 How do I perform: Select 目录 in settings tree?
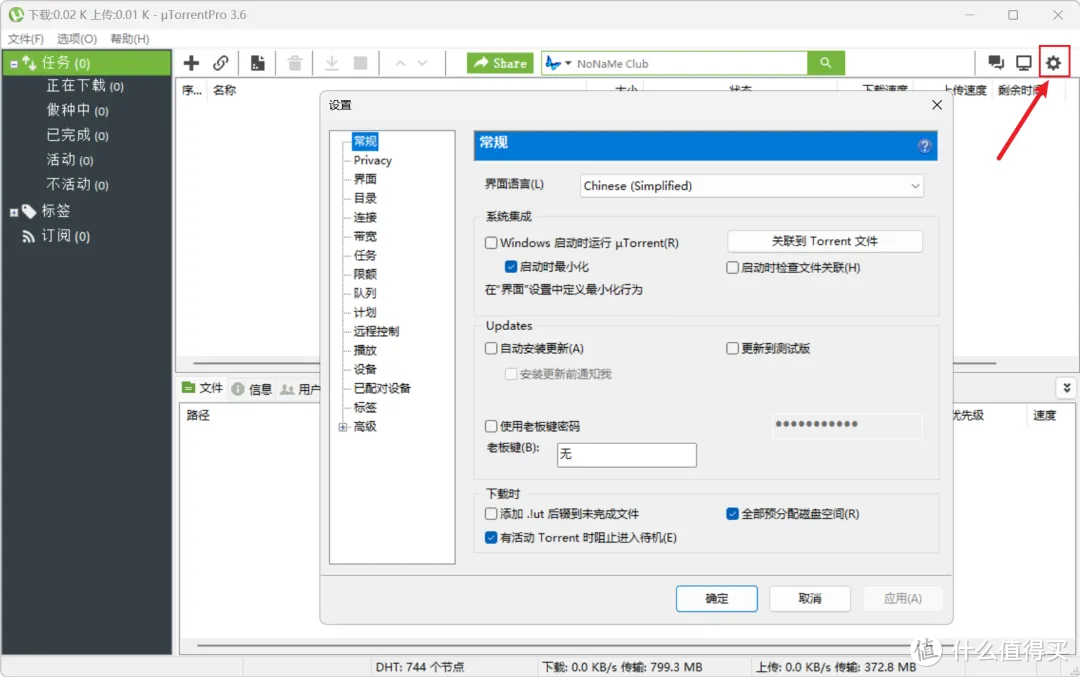(x=365, y=198)
